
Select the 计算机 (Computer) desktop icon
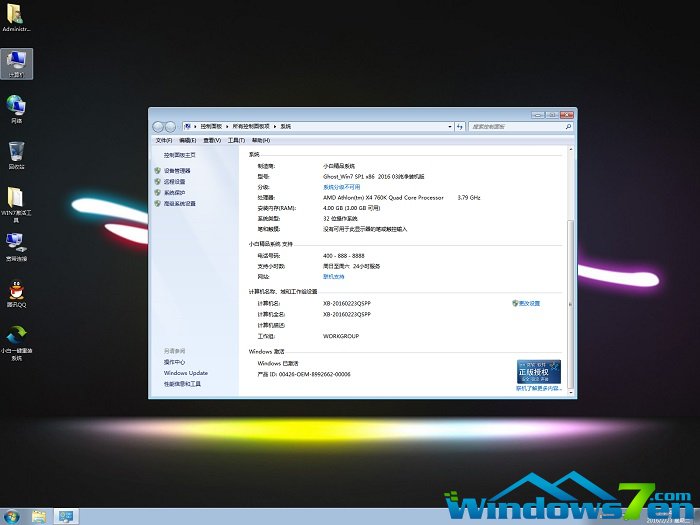17,64
